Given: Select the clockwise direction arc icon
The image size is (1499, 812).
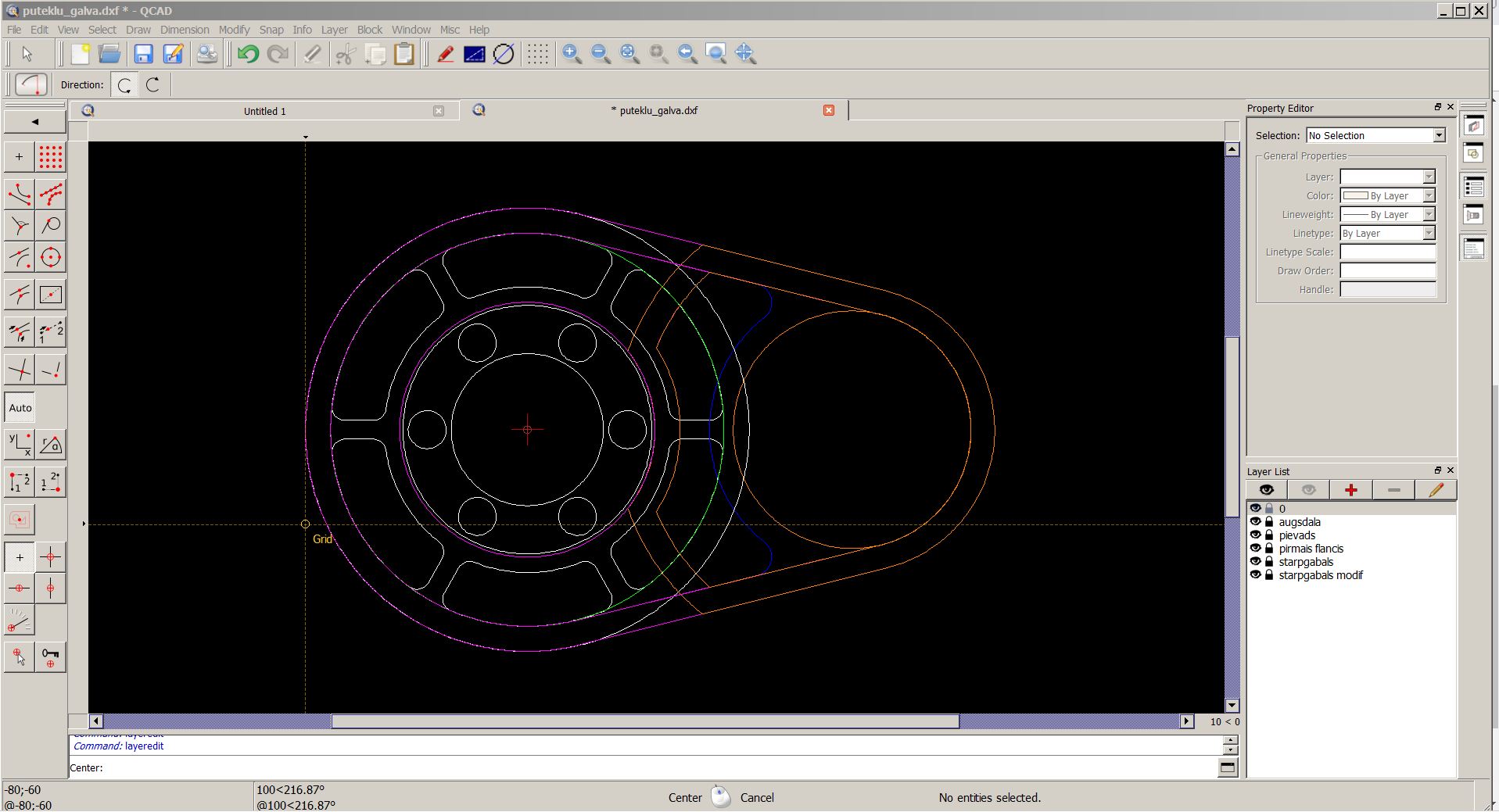Looking at the screenshot, I should (153, 85).
